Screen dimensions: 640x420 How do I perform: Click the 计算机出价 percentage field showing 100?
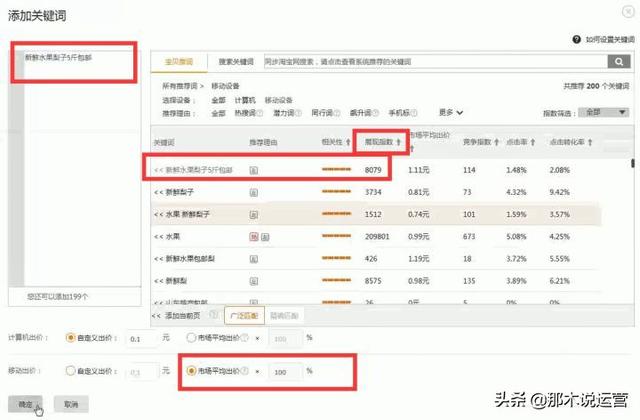[285, 338]
